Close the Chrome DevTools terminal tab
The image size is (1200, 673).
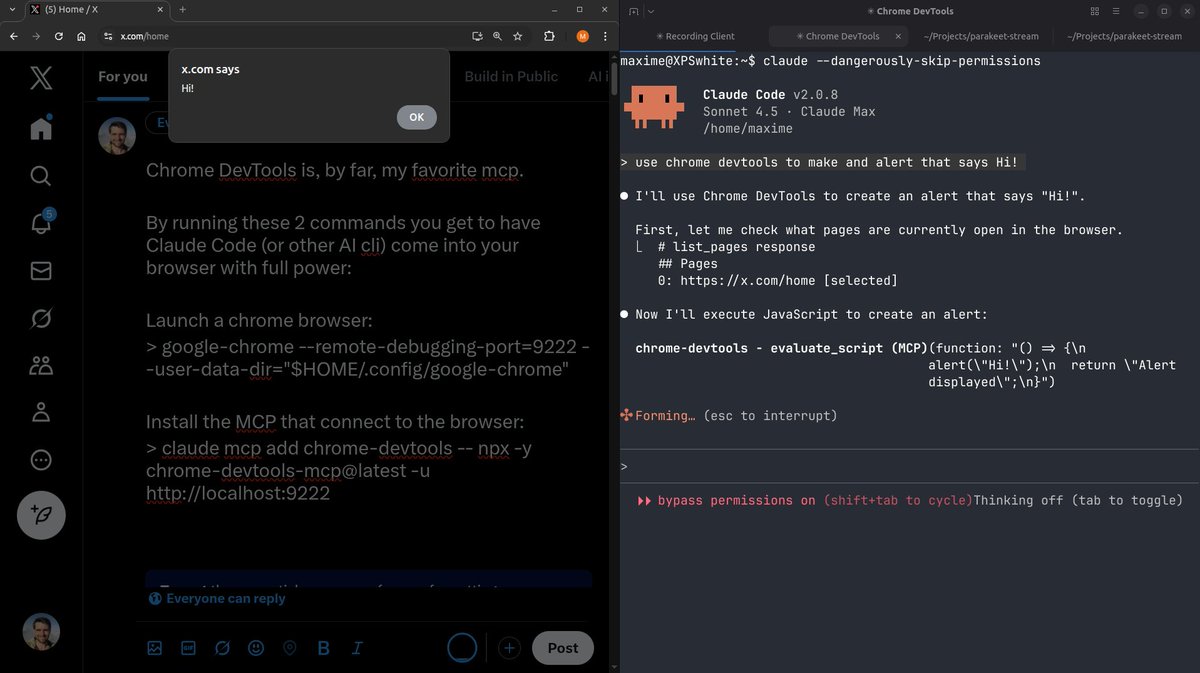(x=898, y=36)
